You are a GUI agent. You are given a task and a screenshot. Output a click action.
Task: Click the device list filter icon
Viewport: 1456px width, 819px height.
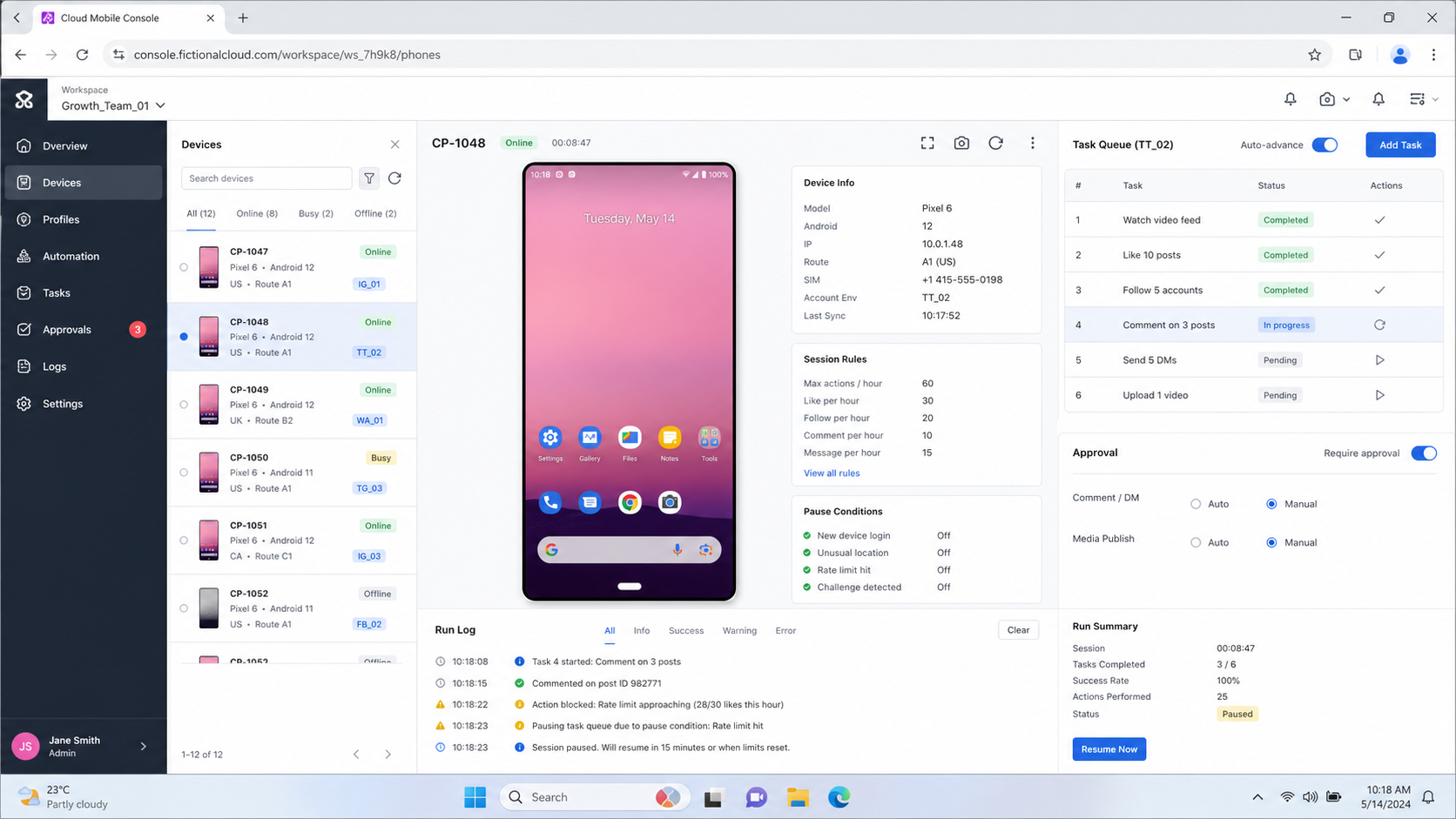tap(369, 178)
